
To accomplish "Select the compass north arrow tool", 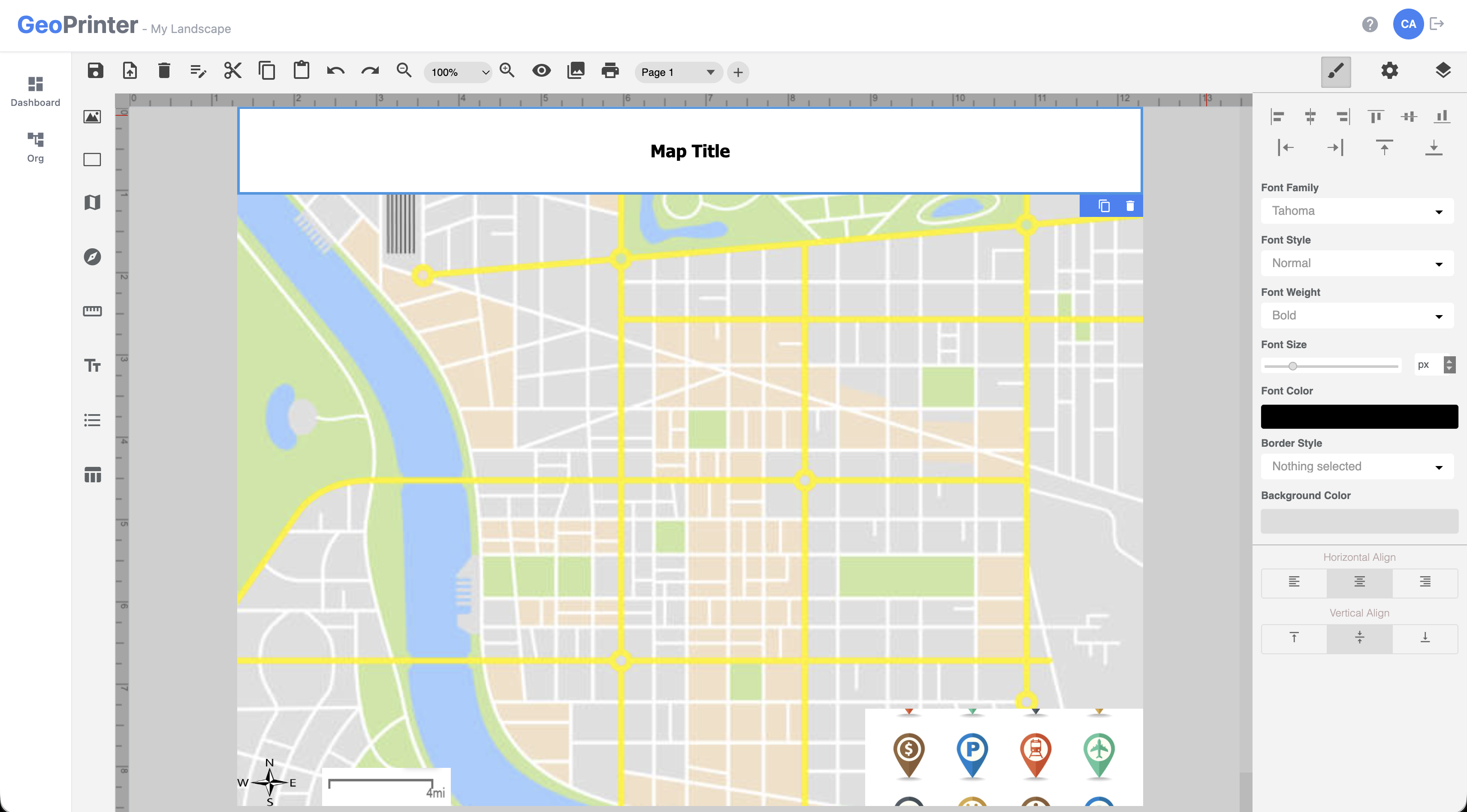I will [92, 257].
